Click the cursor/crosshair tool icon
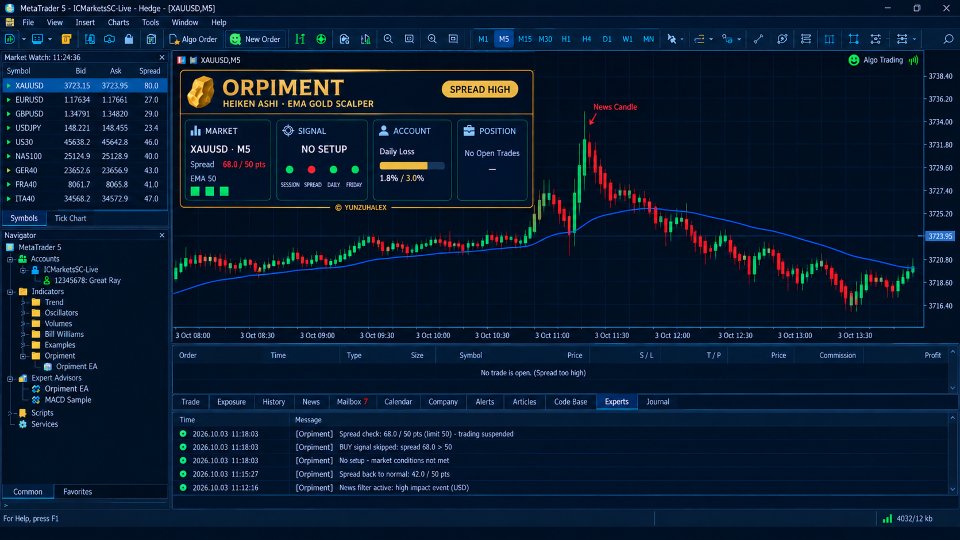This screenshot has width=960, height=540. click(672, 39)
